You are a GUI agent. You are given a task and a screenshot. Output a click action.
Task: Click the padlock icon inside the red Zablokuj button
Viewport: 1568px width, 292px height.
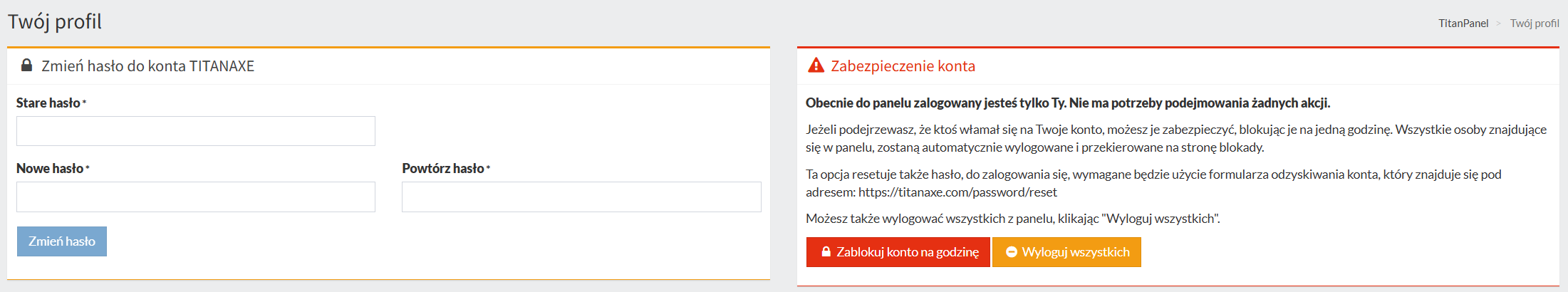[x=826, y=252]
